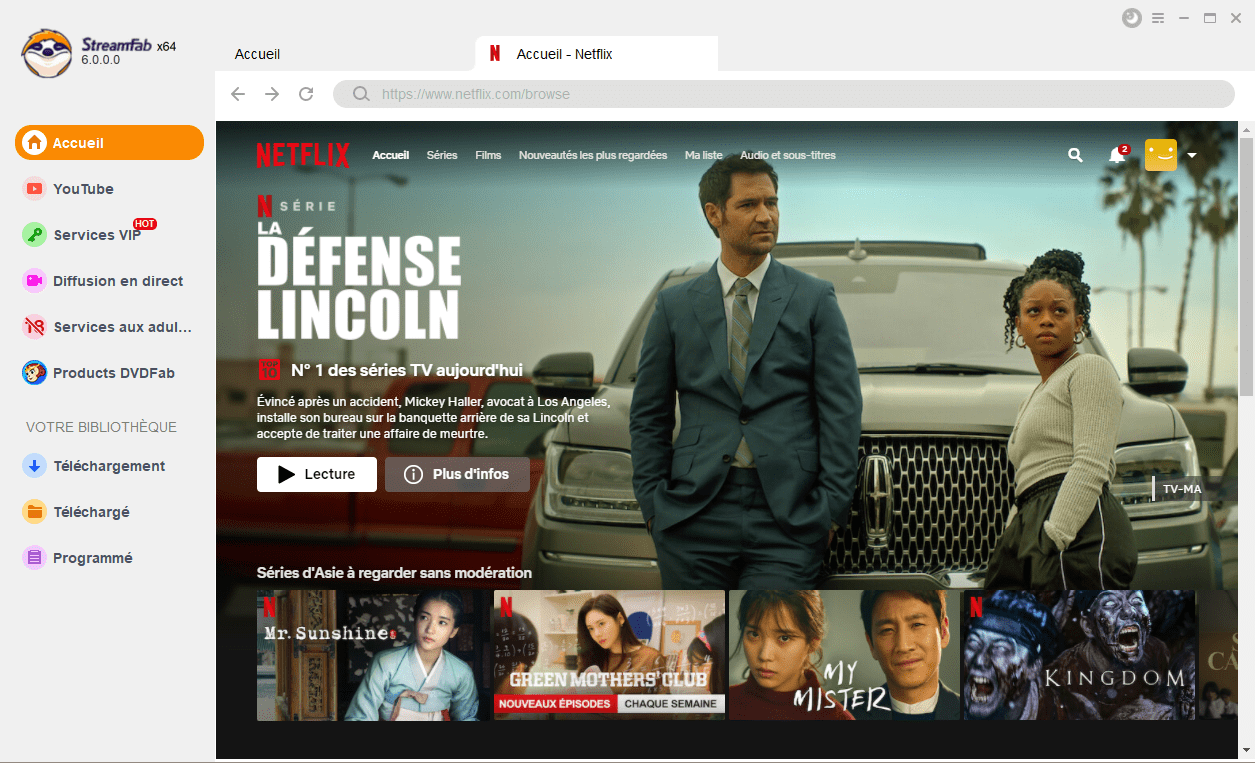
Task: Switch to the Accueil - Netflix tab
Action: [x=598, y=54]
